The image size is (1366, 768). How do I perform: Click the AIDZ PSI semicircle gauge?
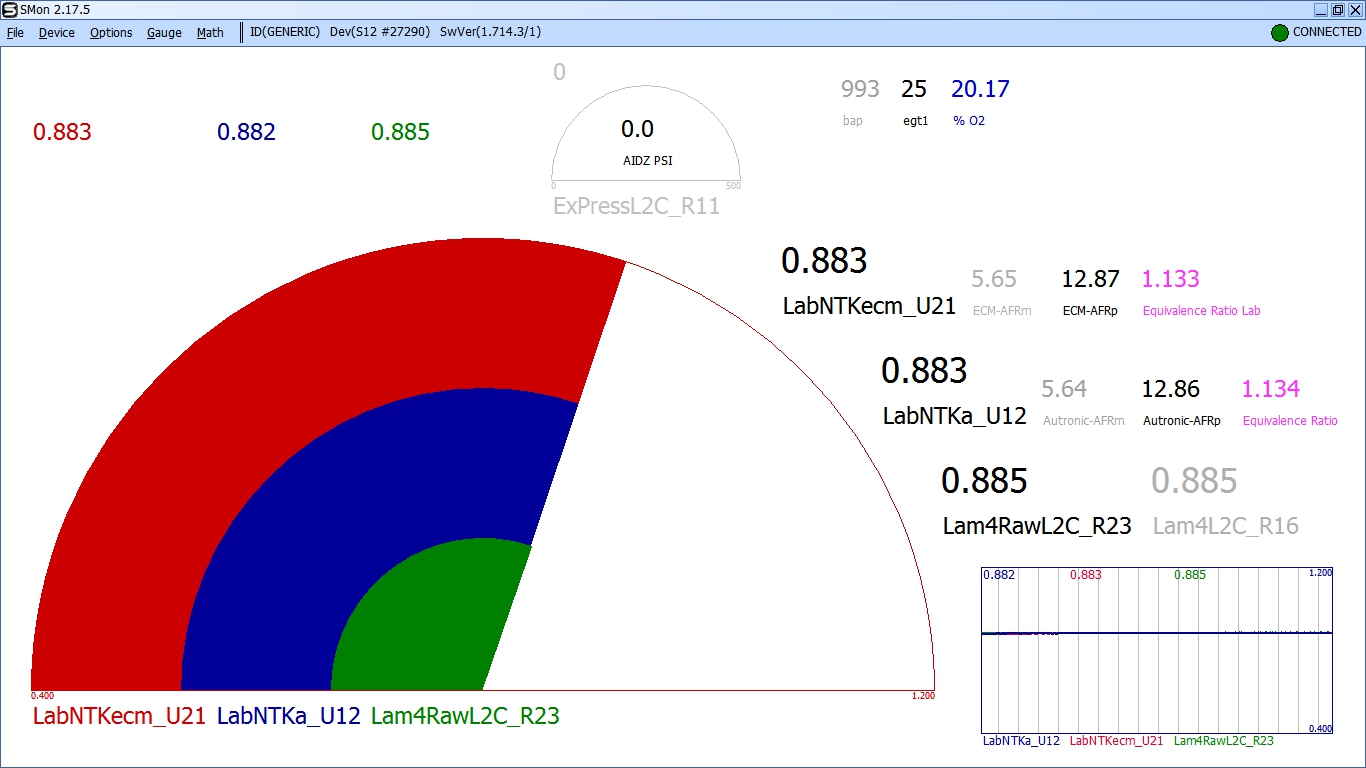[645, 140]
